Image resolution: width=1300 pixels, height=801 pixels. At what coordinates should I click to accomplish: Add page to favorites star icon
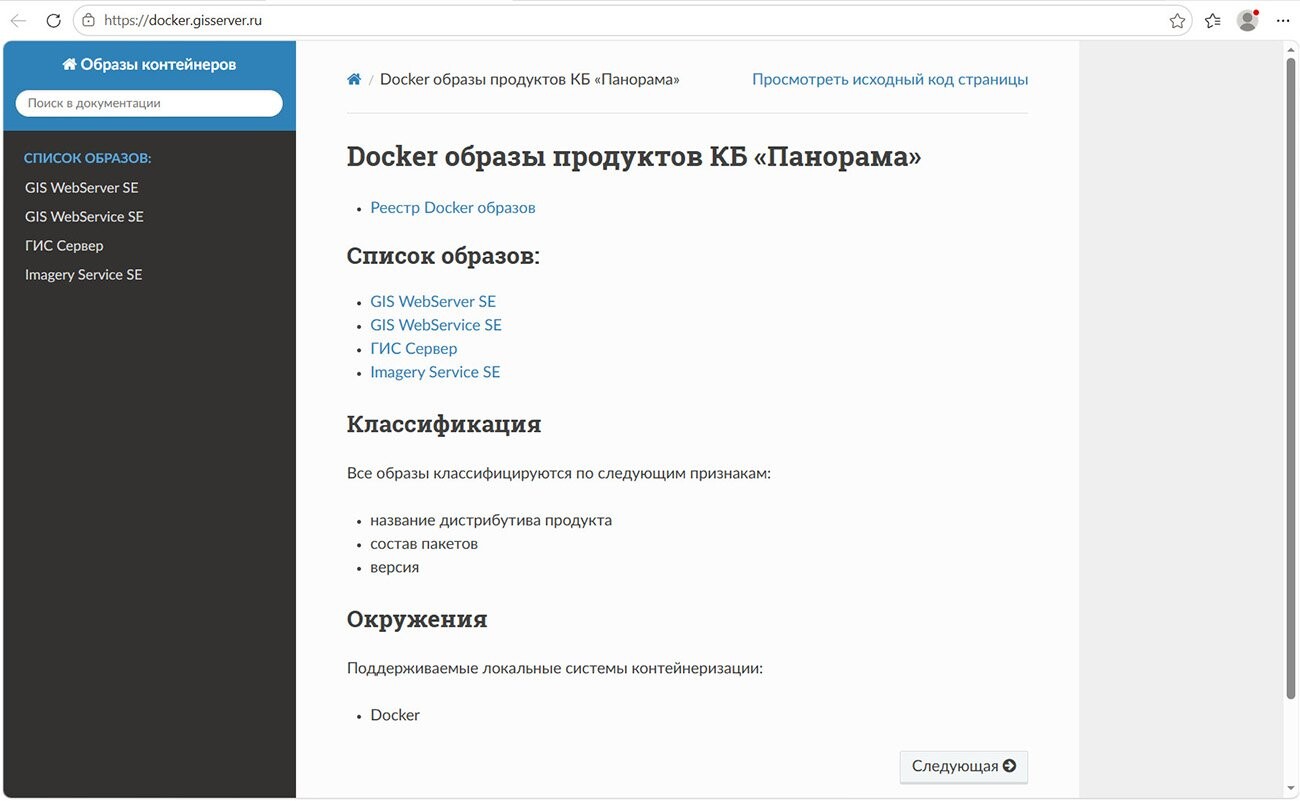point(1177,20)
